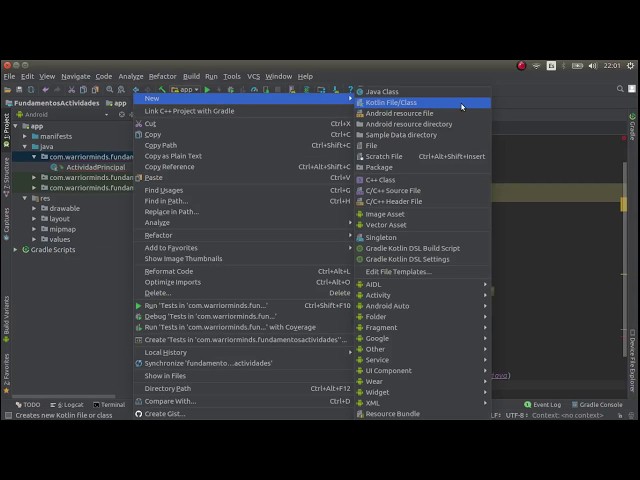
Task: Open the Structure side tab
Action: click(x=6, y=177)
